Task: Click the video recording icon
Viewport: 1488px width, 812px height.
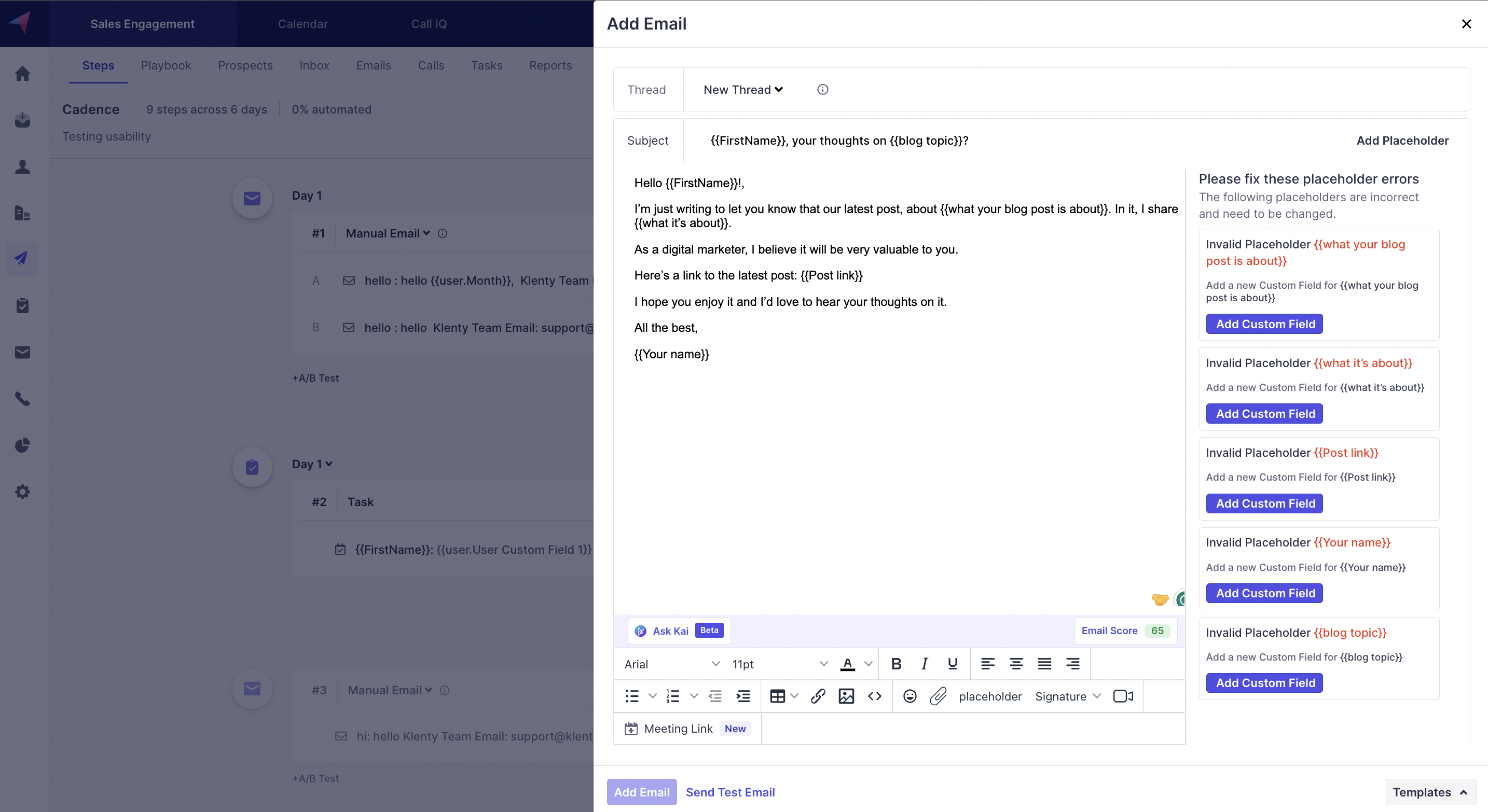Action: (1123, 696)
